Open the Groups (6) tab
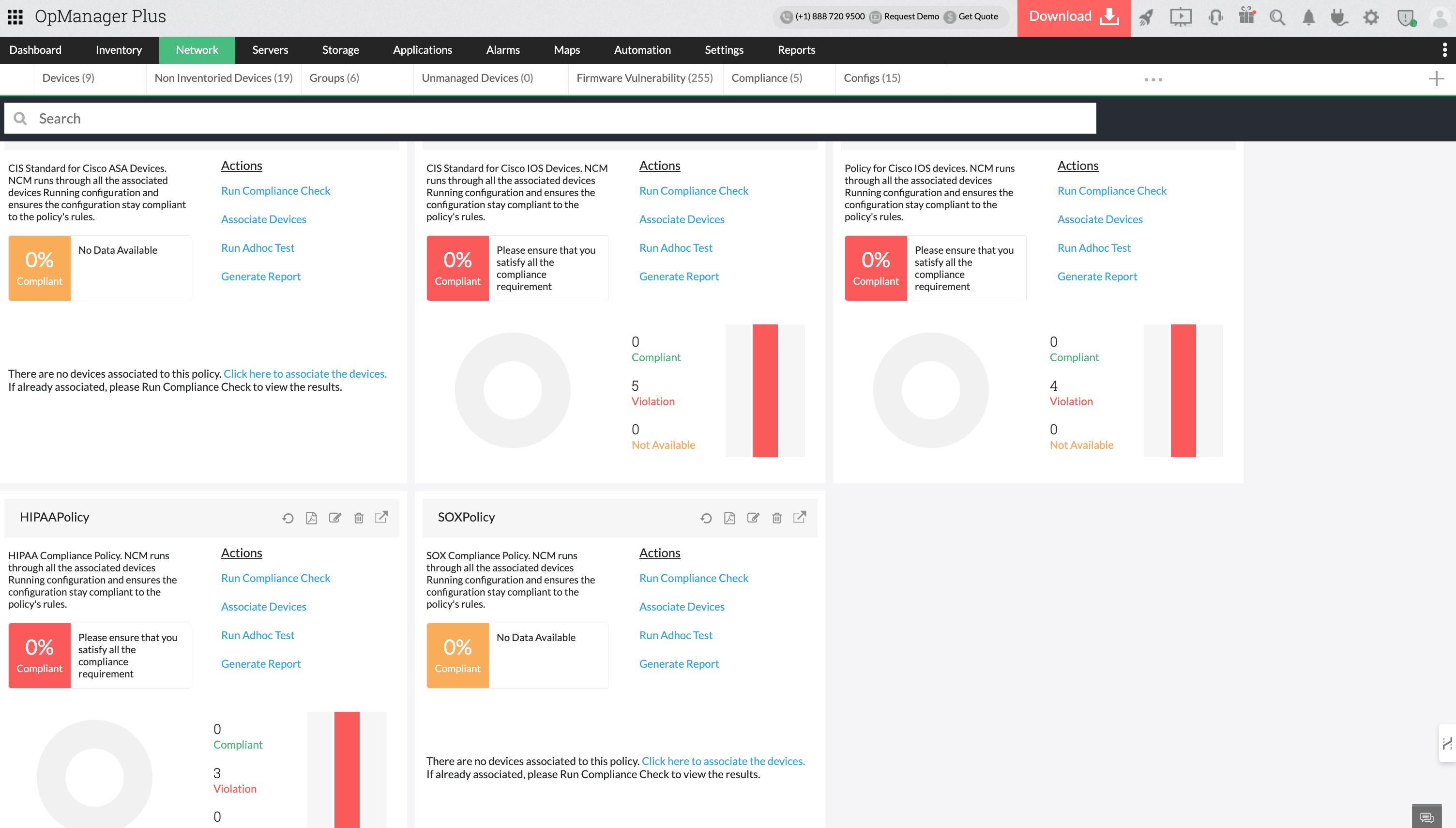The width and height of the screenshot is (1456, 828). coord(334,78)
